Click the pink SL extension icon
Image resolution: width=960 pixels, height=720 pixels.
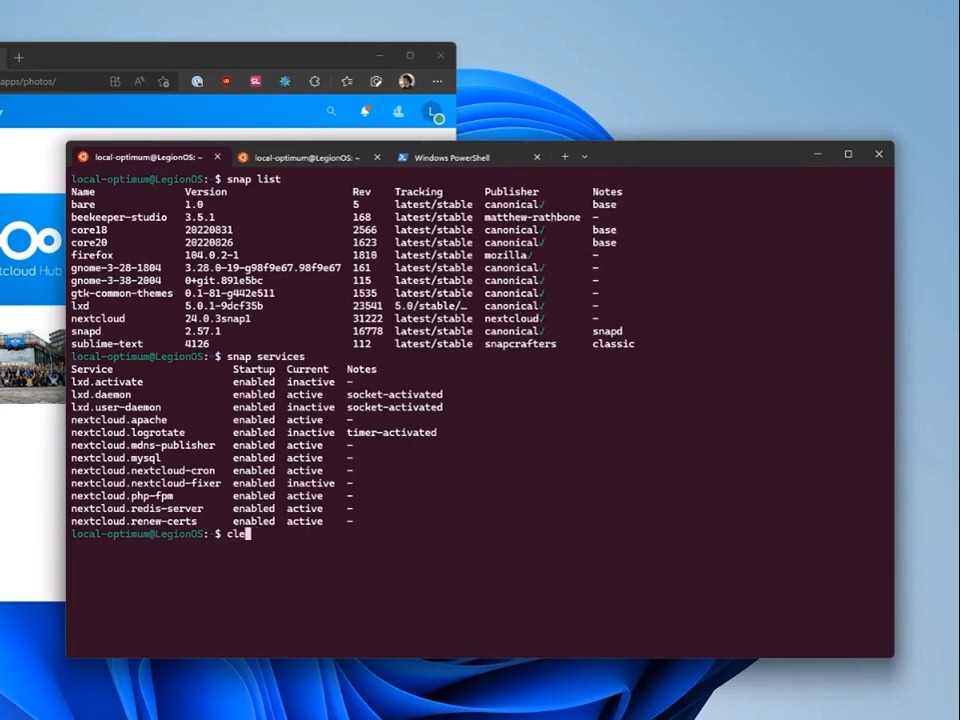pyautogui.click(x=256, y=81)
